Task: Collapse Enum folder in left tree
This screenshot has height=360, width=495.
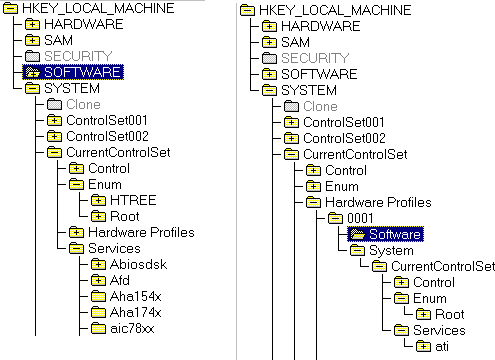Action: (76, 184)
